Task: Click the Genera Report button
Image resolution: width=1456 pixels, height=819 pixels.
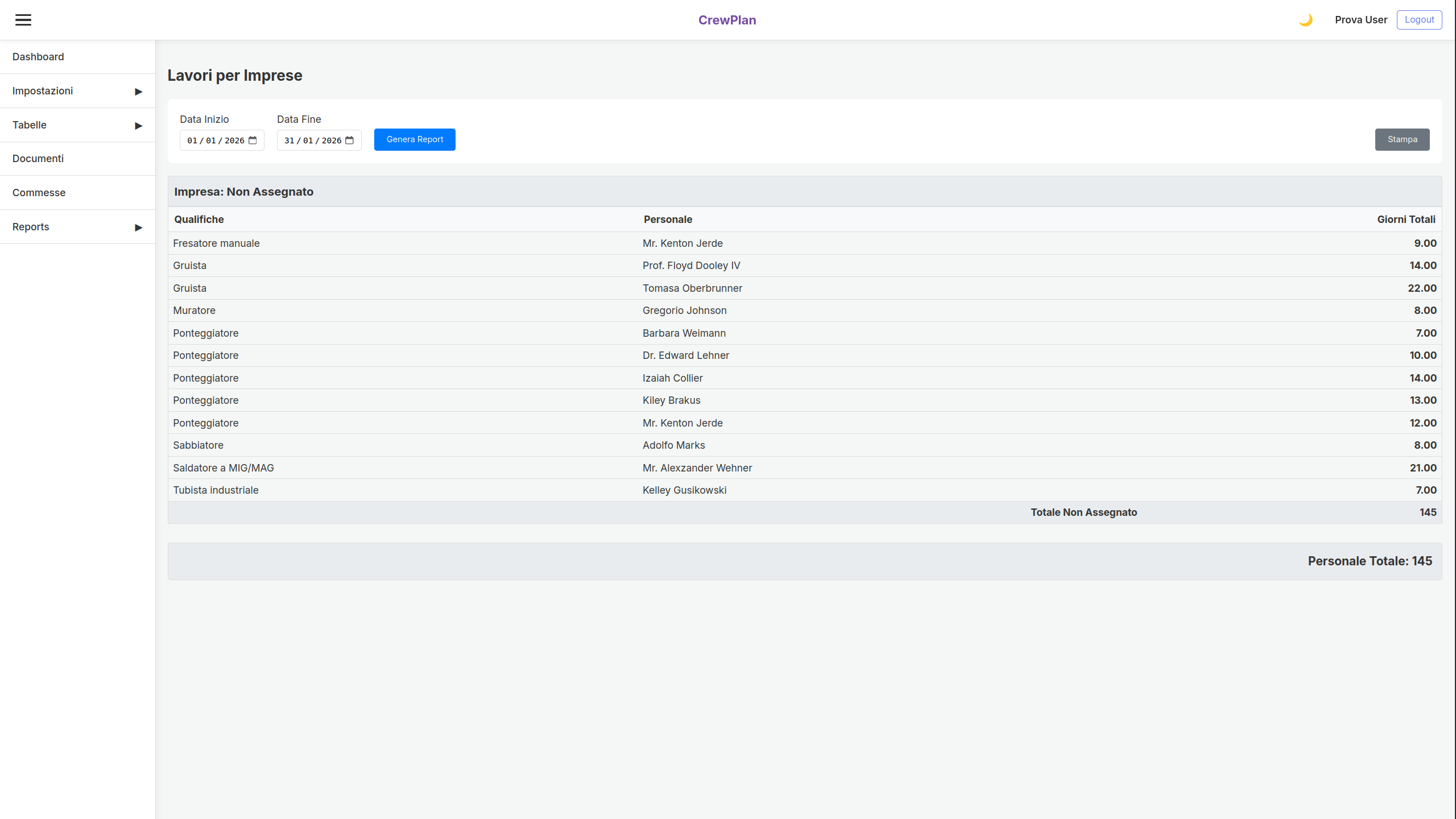Action: tap(415, 139)
